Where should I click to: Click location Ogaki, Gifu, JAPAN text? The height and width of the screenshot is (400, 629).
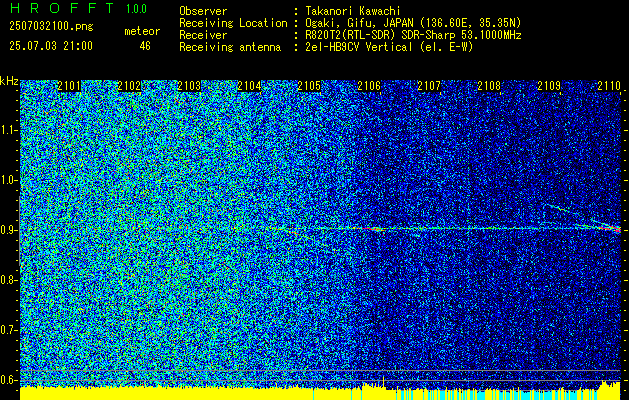click(x=413, y=23)
